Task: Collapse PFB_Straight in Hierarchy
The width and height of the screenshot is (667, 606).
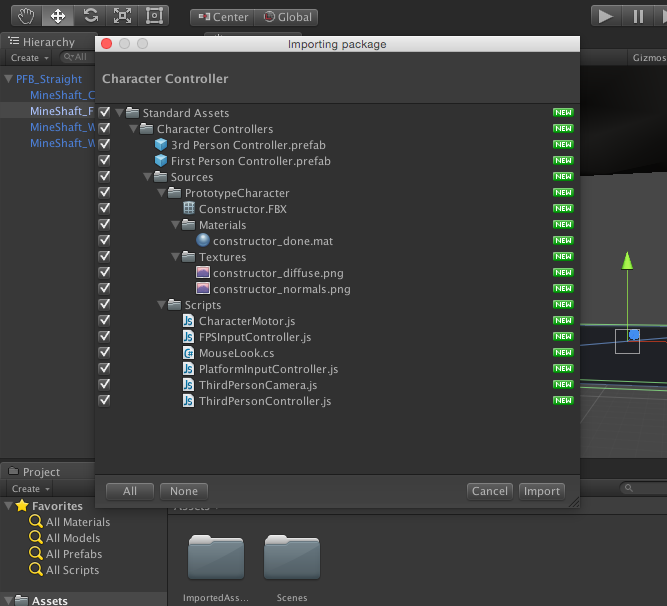Action: (x=9, y=79)
